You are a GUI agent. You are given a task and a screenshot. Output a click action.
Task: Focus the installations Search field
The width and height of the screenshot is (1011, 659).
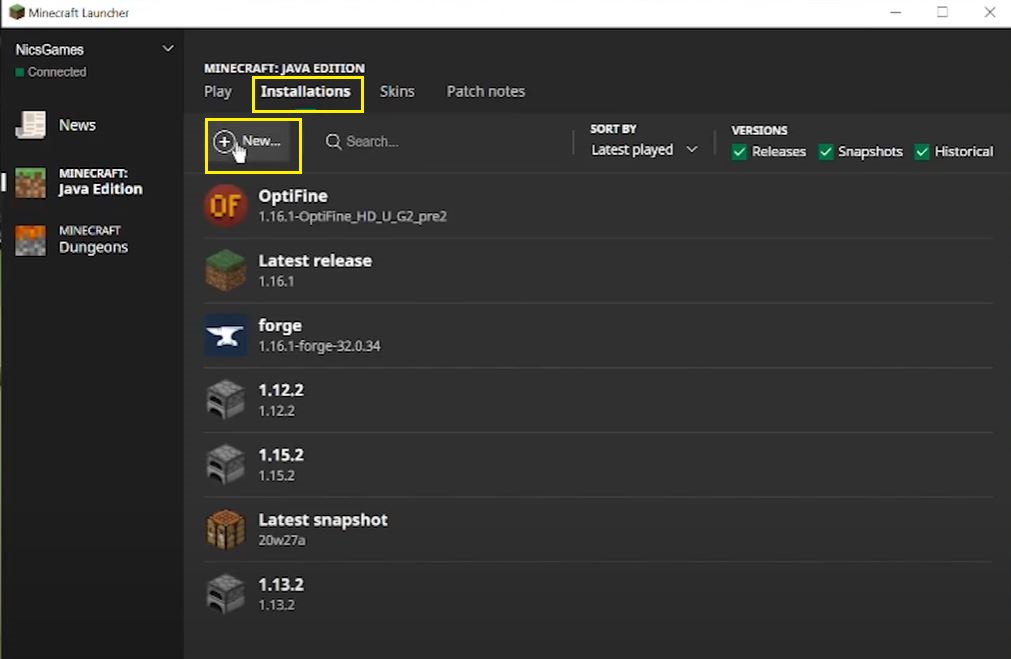(x=372, y=142)
